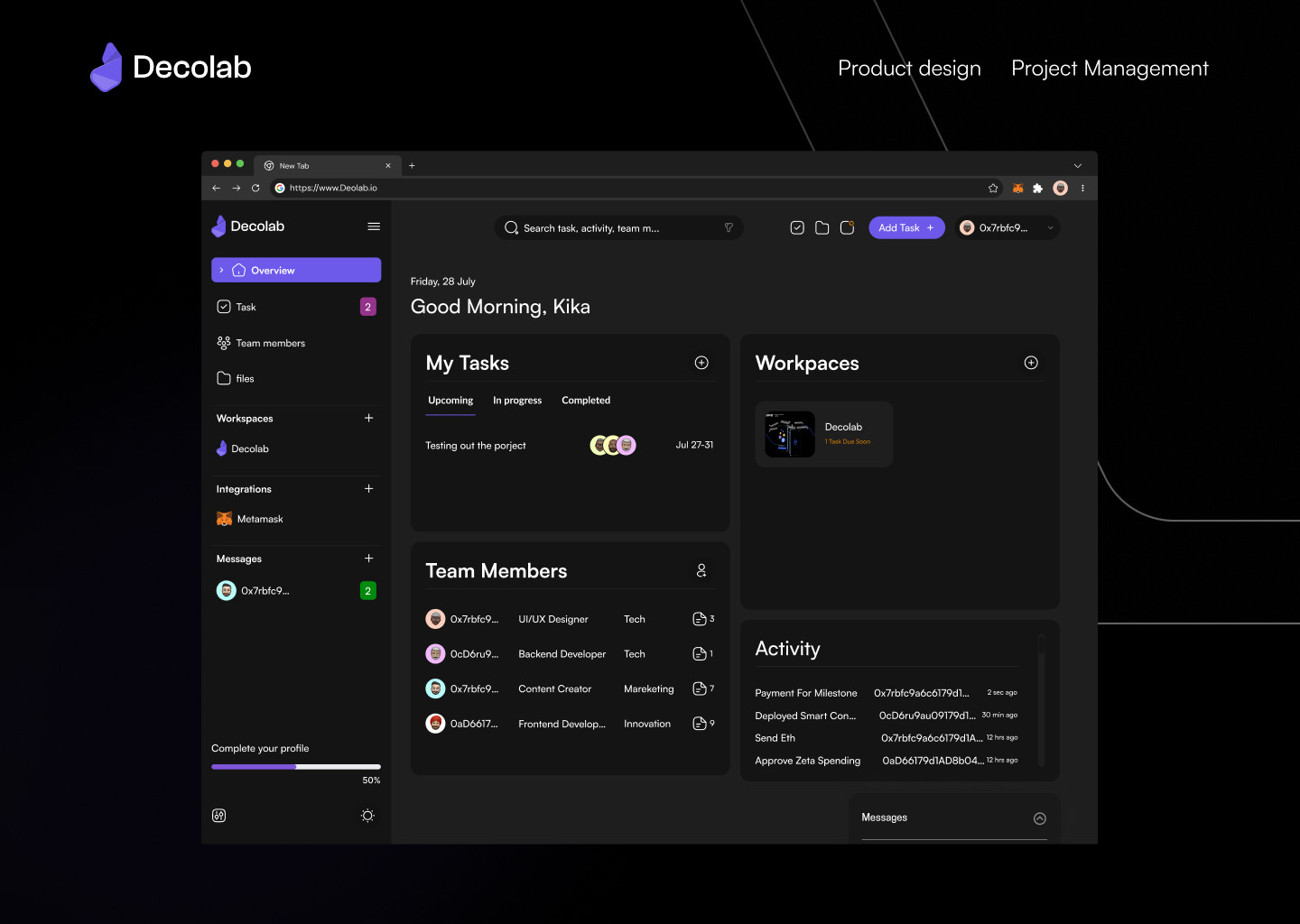Expand the Workspaces section with plus

368,418
